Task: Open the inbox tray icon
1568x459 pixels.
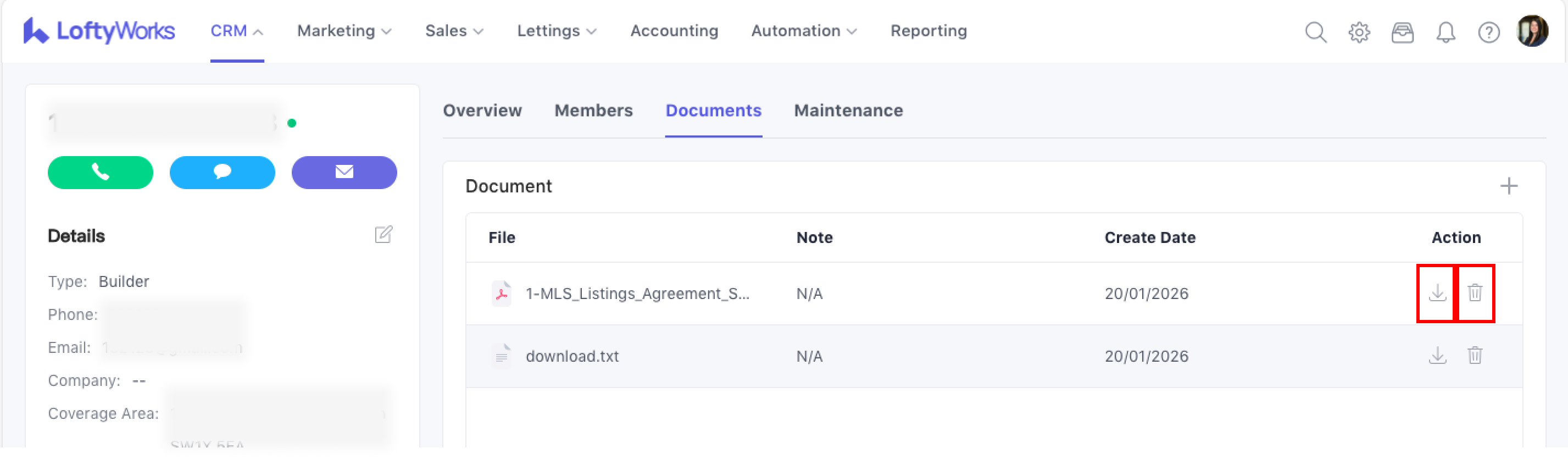Action: click(x=1402, y=32)
